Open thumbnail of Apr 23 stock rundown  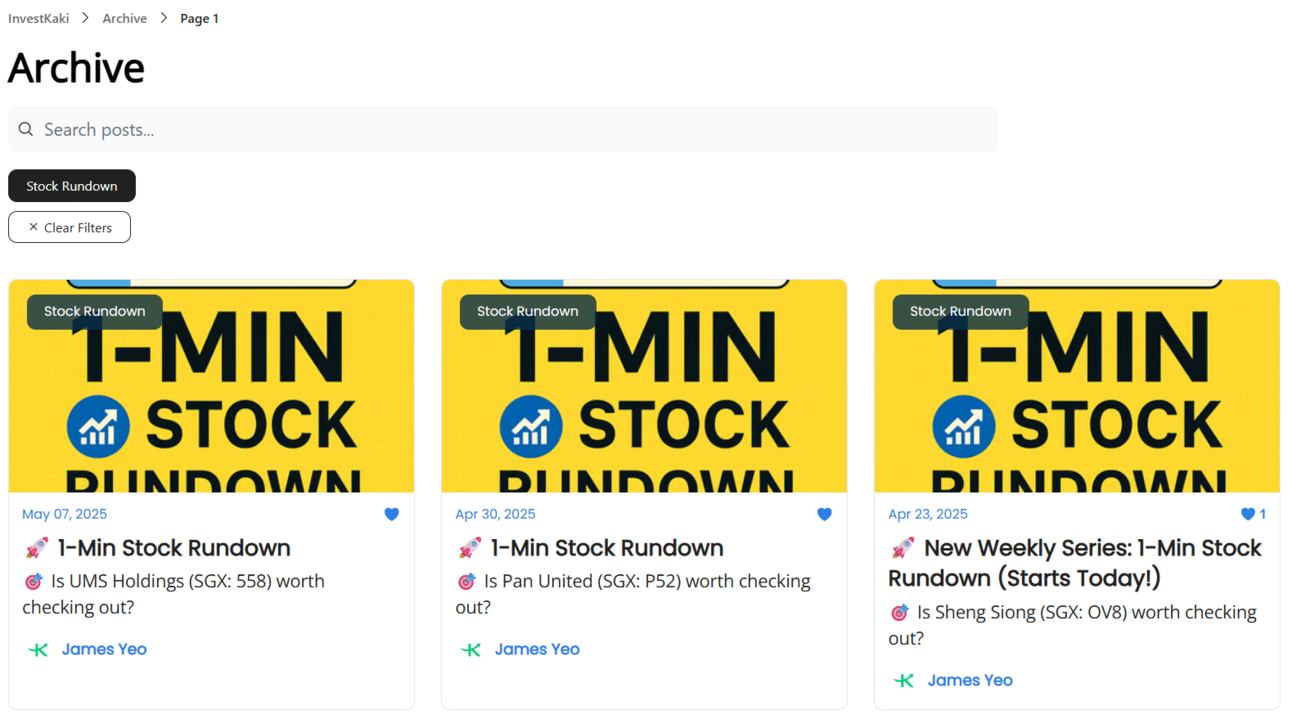point(1077,386)
